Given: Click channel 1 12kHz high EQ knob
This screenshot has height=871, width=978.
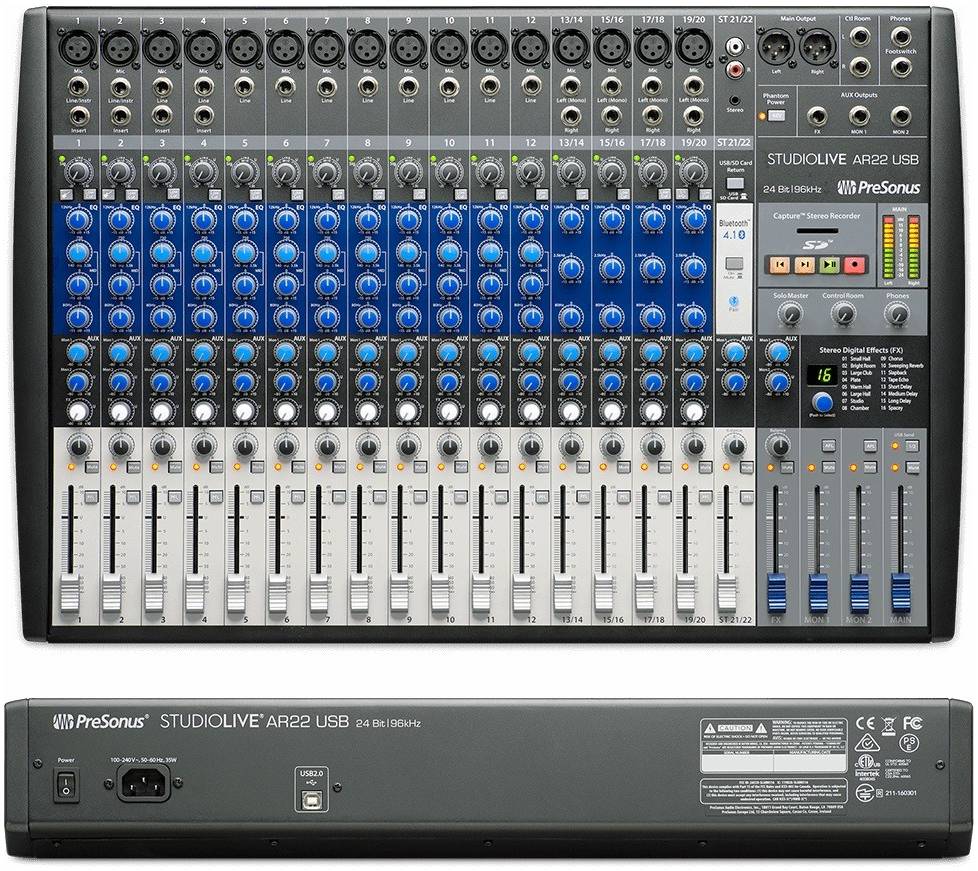Looking at the screenshot, I should tap(79, 221).
